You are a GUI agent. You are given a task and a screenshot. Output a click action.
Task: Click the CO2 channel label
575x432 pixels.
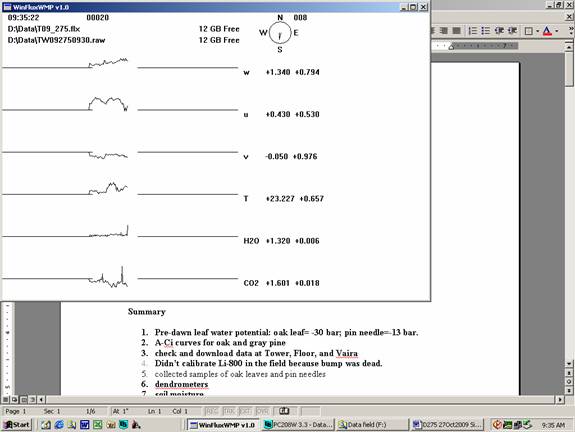pos(251,283)
